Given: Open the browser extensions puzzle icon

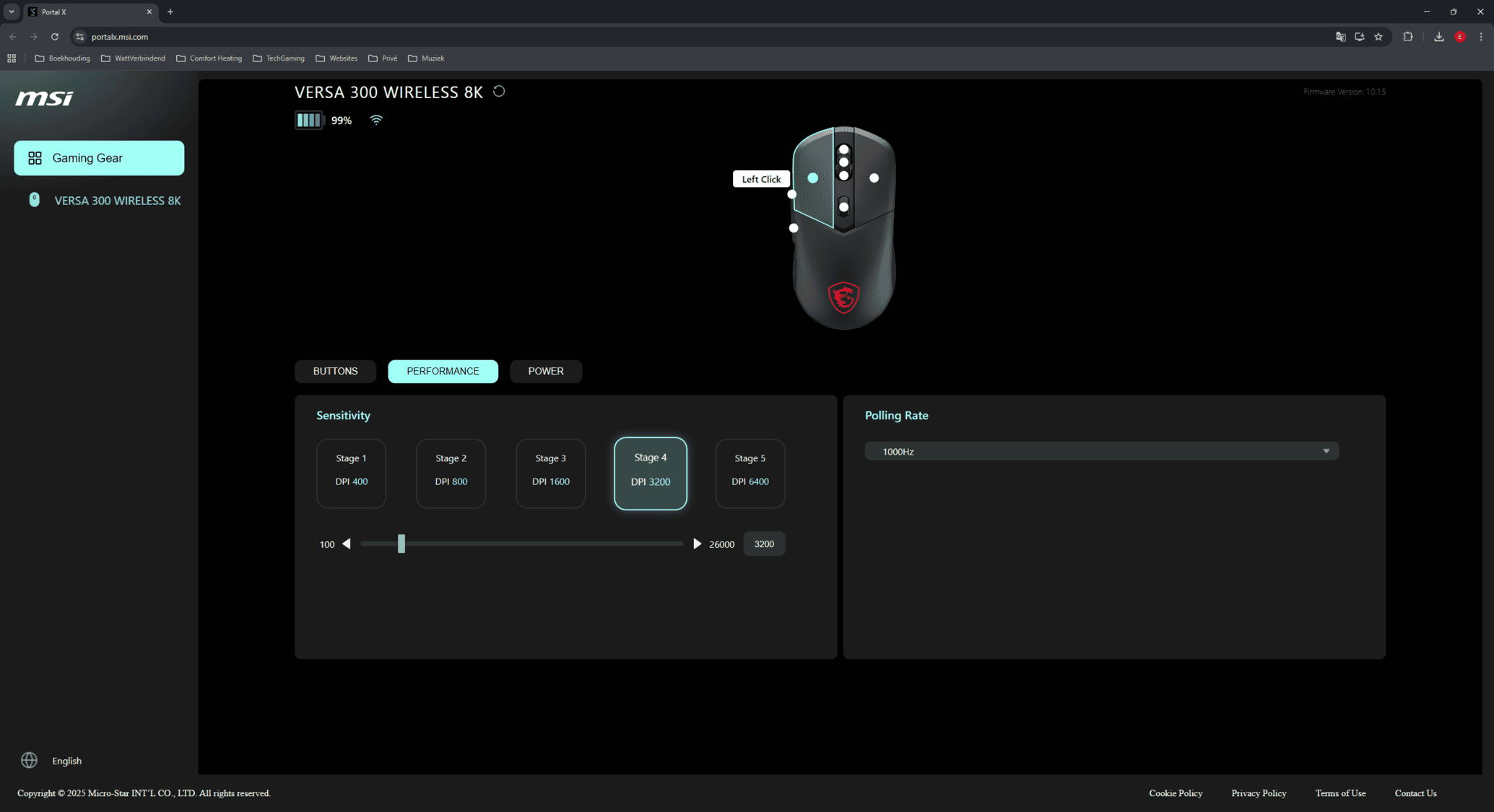Looking at the screenshot, I should point(1407,37).
